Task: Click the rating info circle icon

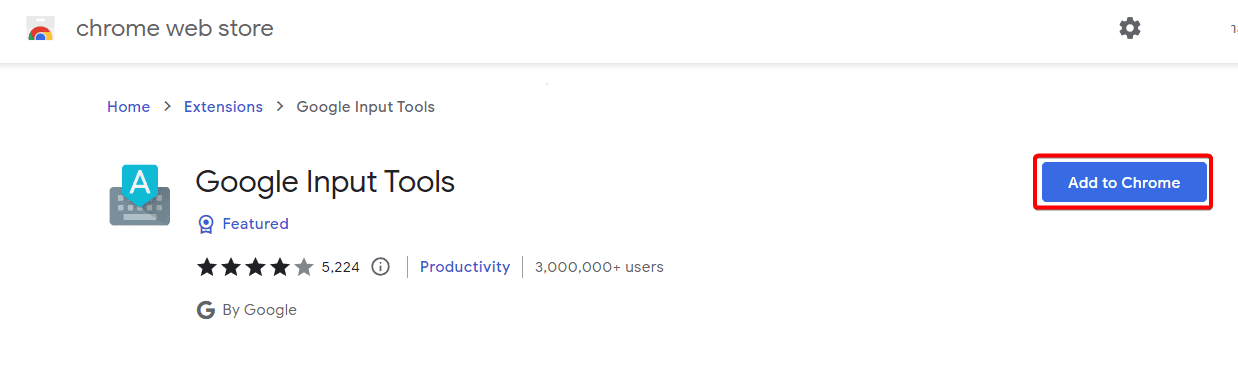Action: (380, 267)
